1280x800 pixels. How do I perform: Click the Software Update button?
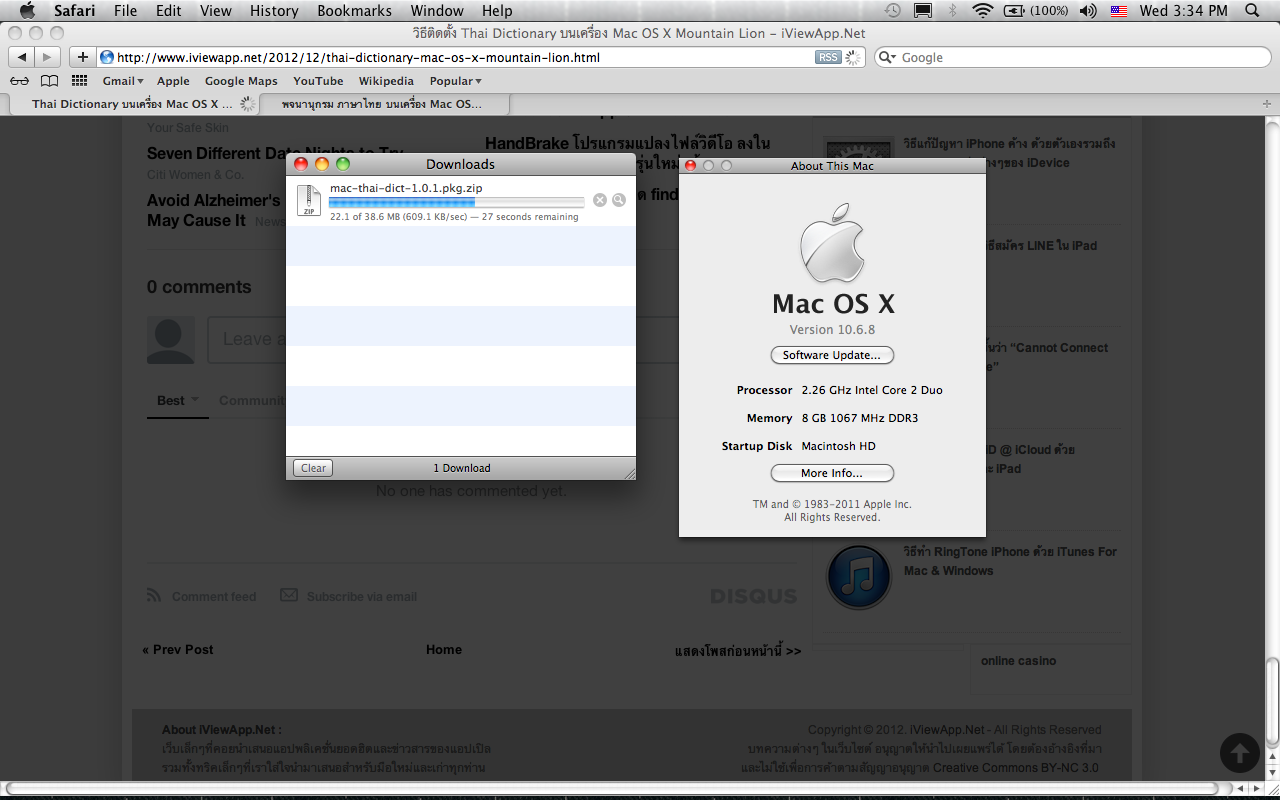[832, 355]
